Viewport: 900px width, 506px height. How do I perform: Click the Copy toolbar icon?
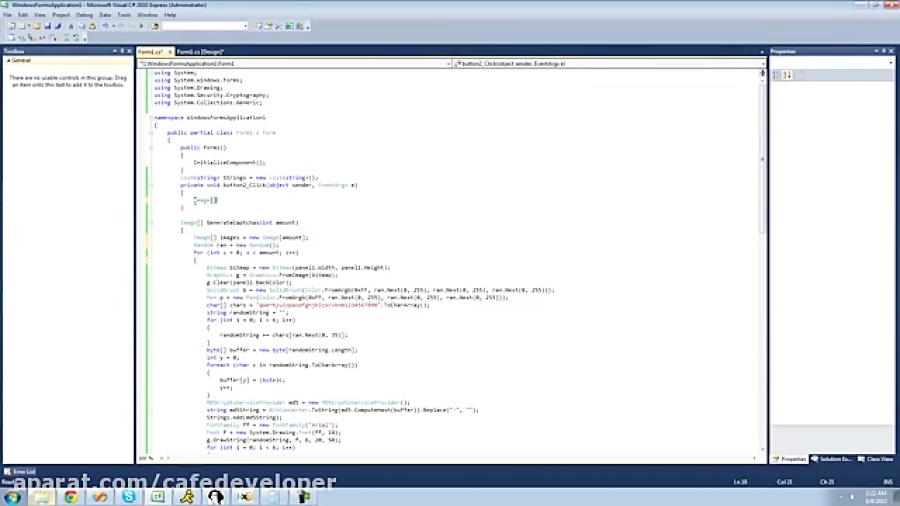[x=82, y=26]
